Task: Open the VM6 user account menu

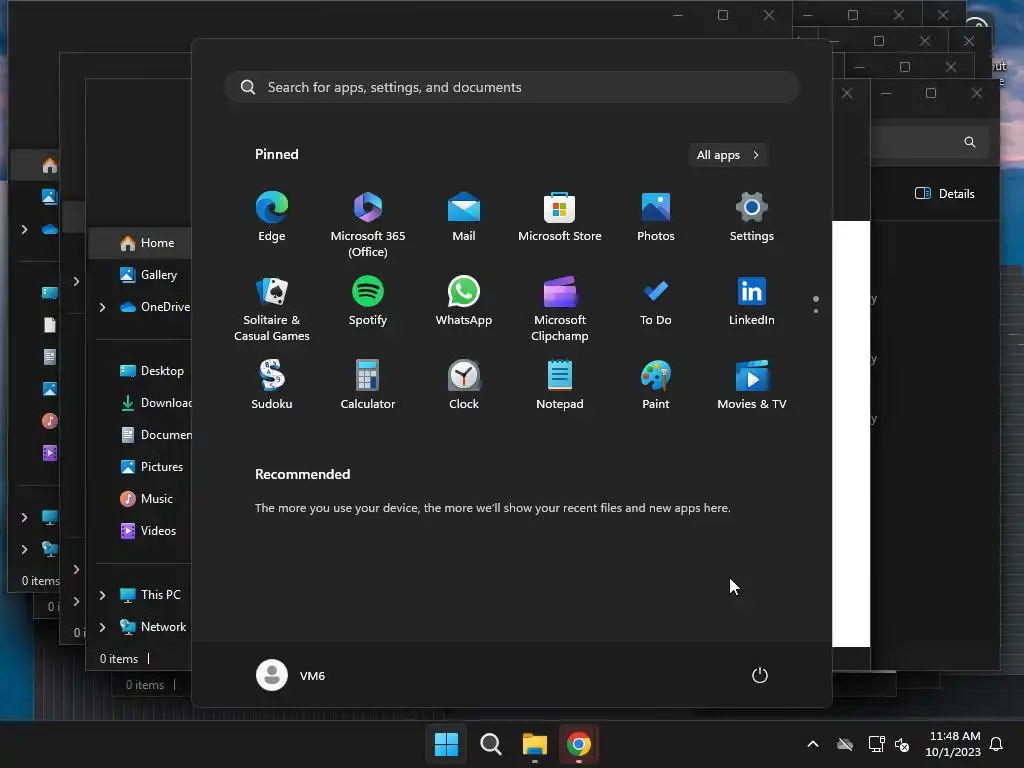Action: (291, 675)
